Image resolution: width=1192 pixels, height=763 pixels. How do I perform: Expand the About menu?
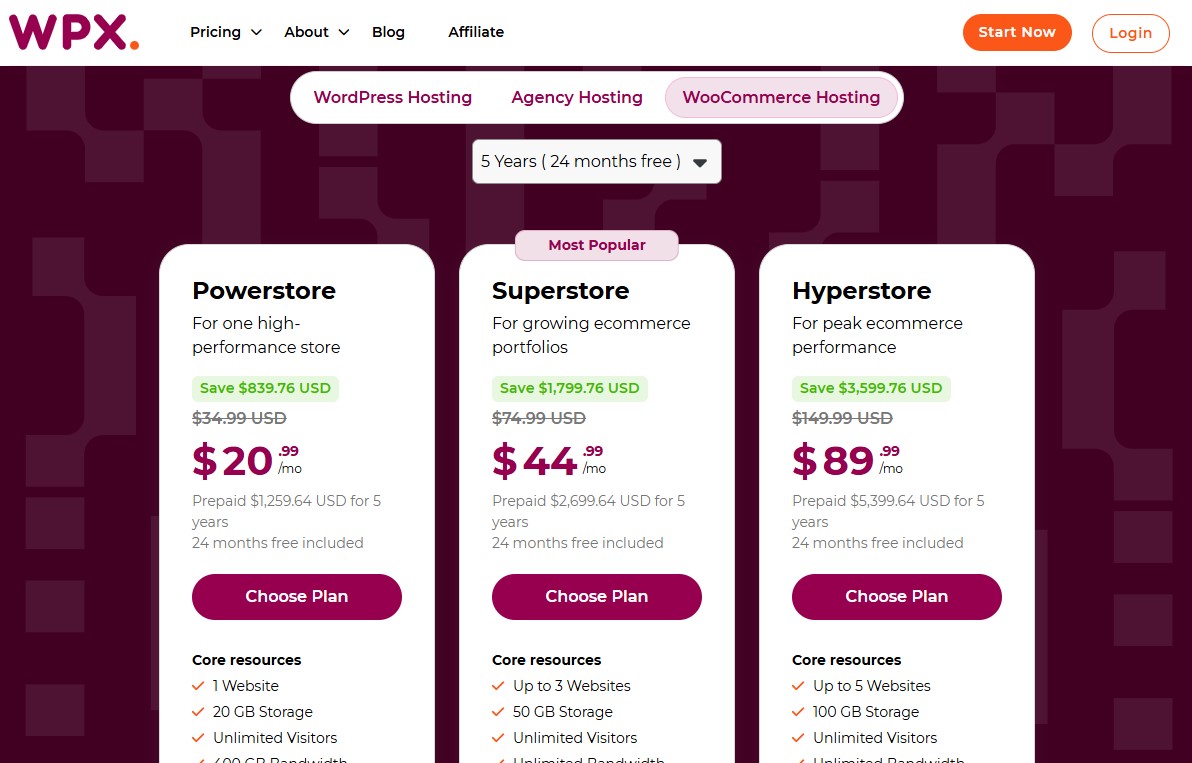pyautogui.click(x=314, y=32)
